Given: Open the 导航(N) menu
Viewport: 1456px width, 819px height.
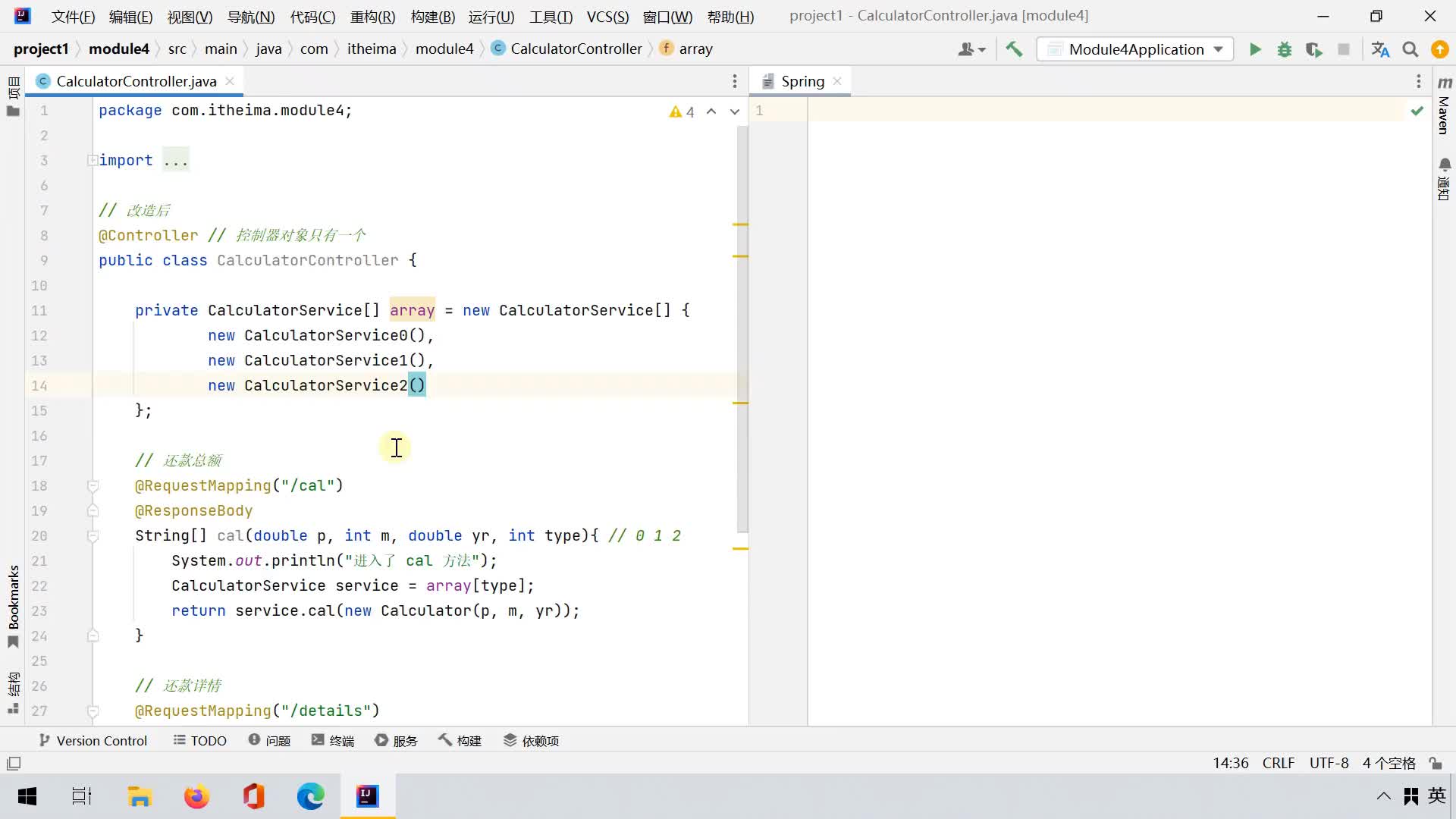Looking at the screenshot, I should click(x=251, y=17).
